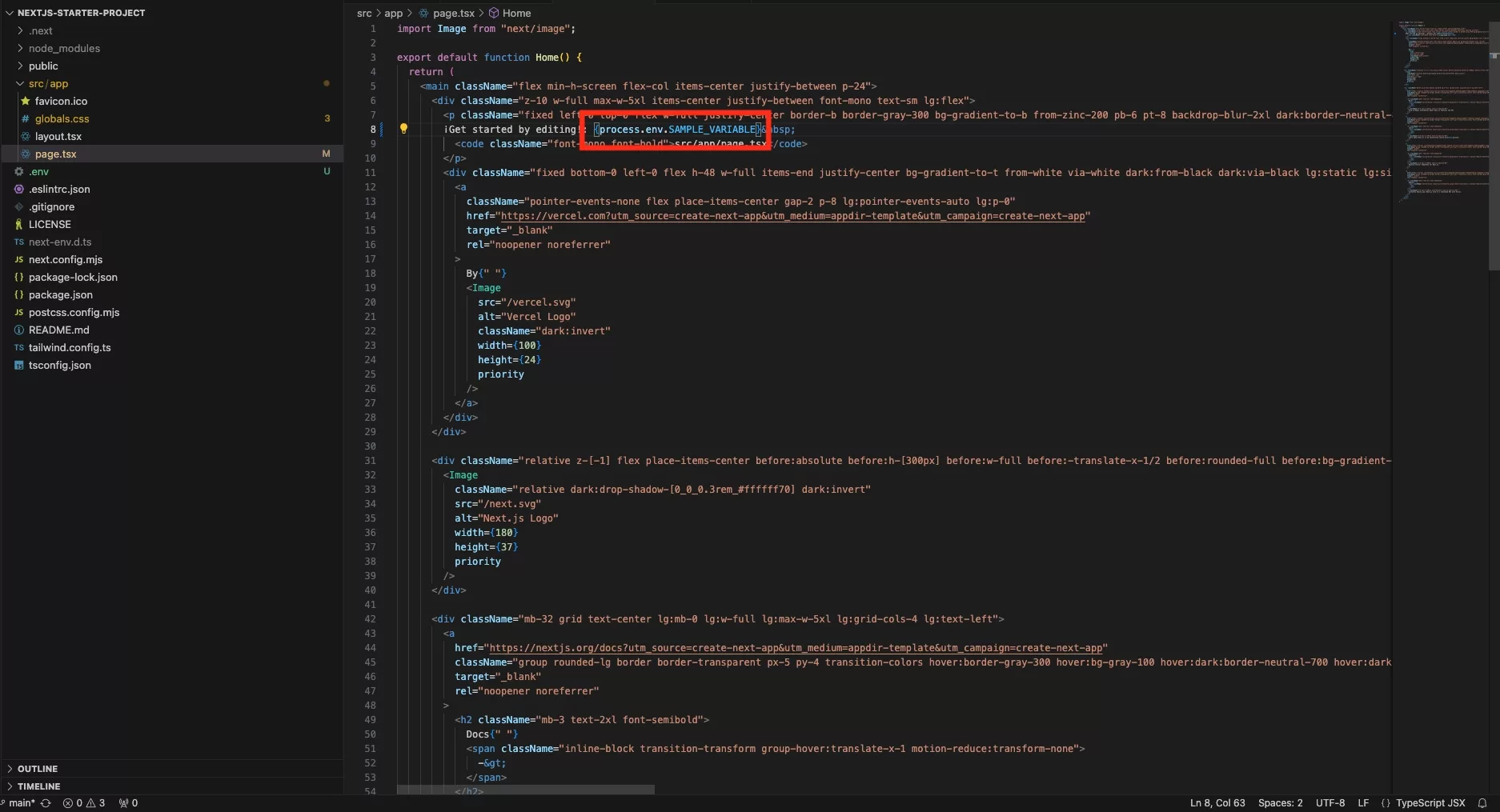Click the braces icon beside package.json
1500x812 pixels.
tap(19, 294)
